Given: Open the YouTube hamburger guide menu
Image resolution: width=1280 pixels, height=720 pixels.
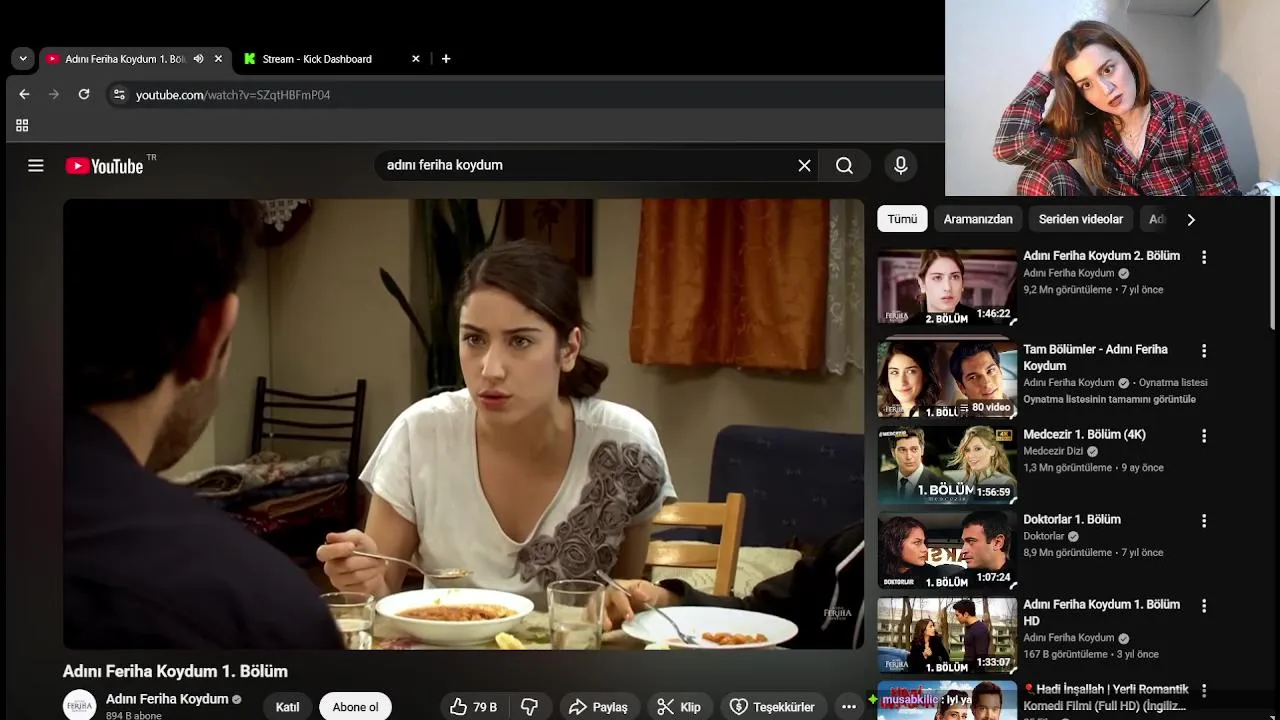Looking at the screenshot, I should coord(36,166).
